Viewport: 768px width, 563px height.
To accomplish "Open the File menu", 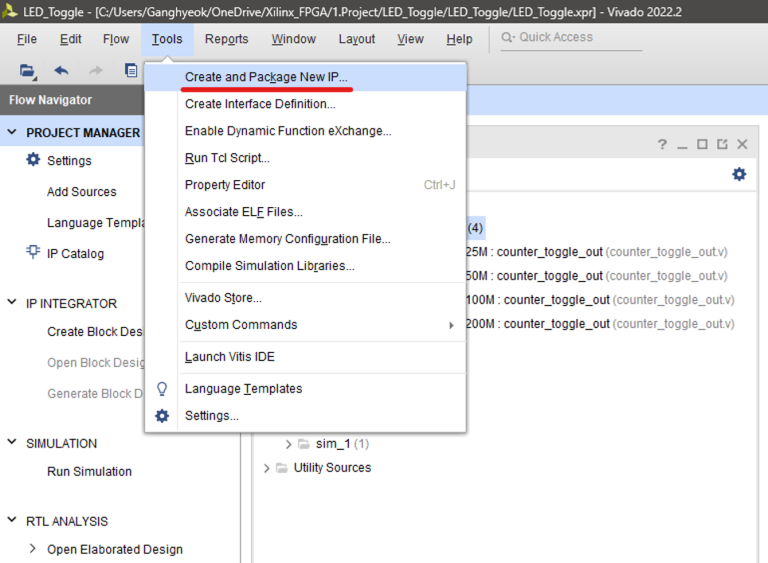I will pyautogui.click(x=27, y=39).
